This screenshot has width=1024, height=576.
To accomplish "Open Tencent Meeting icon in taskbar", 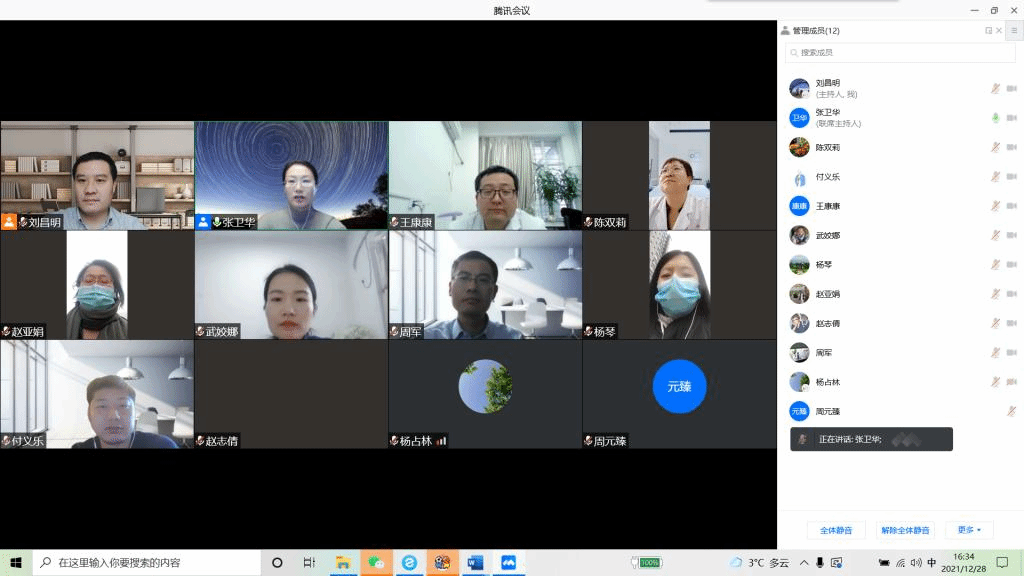I will tap(507, 562).
